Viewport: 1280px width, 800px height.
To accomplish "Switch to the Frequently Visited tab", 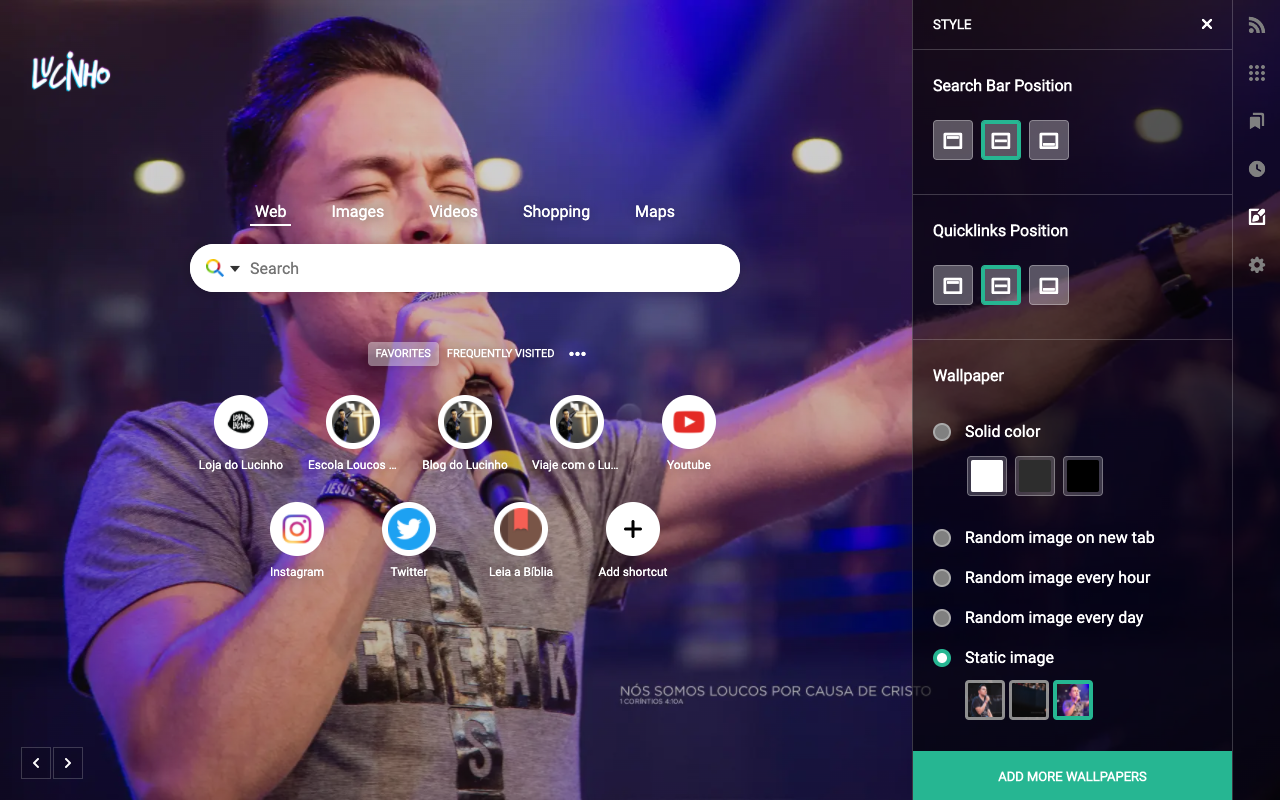I will pos(500,354).
